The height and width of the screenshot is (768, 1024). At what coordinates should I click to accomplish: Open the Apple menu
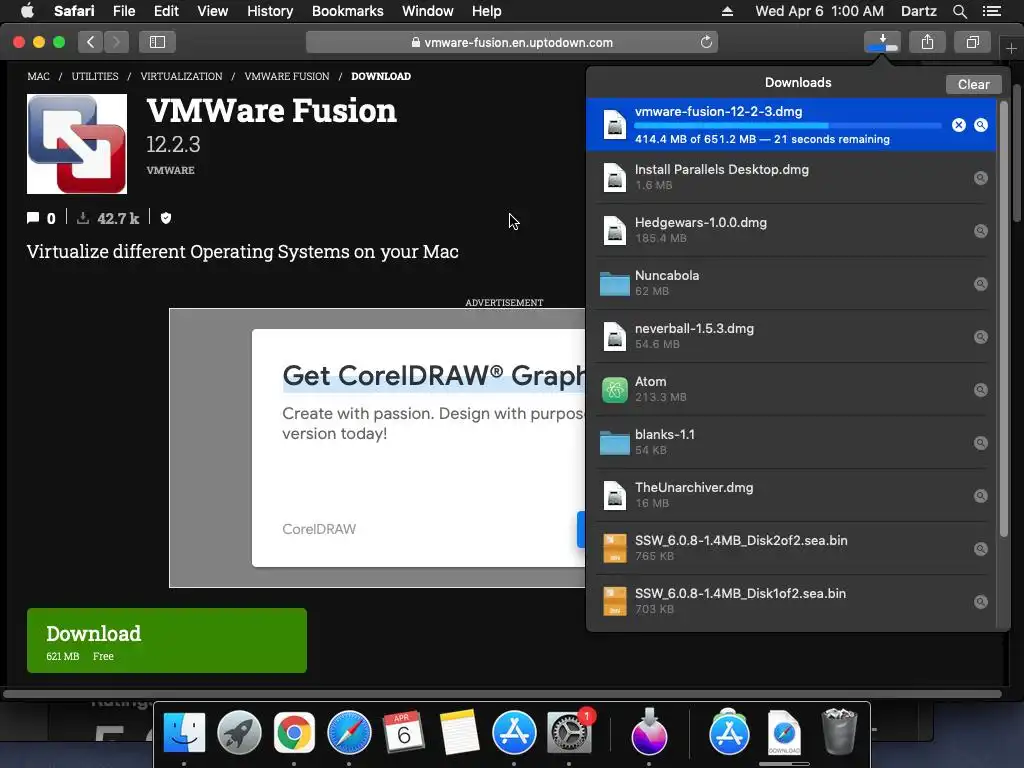click(x=27, y=11)
